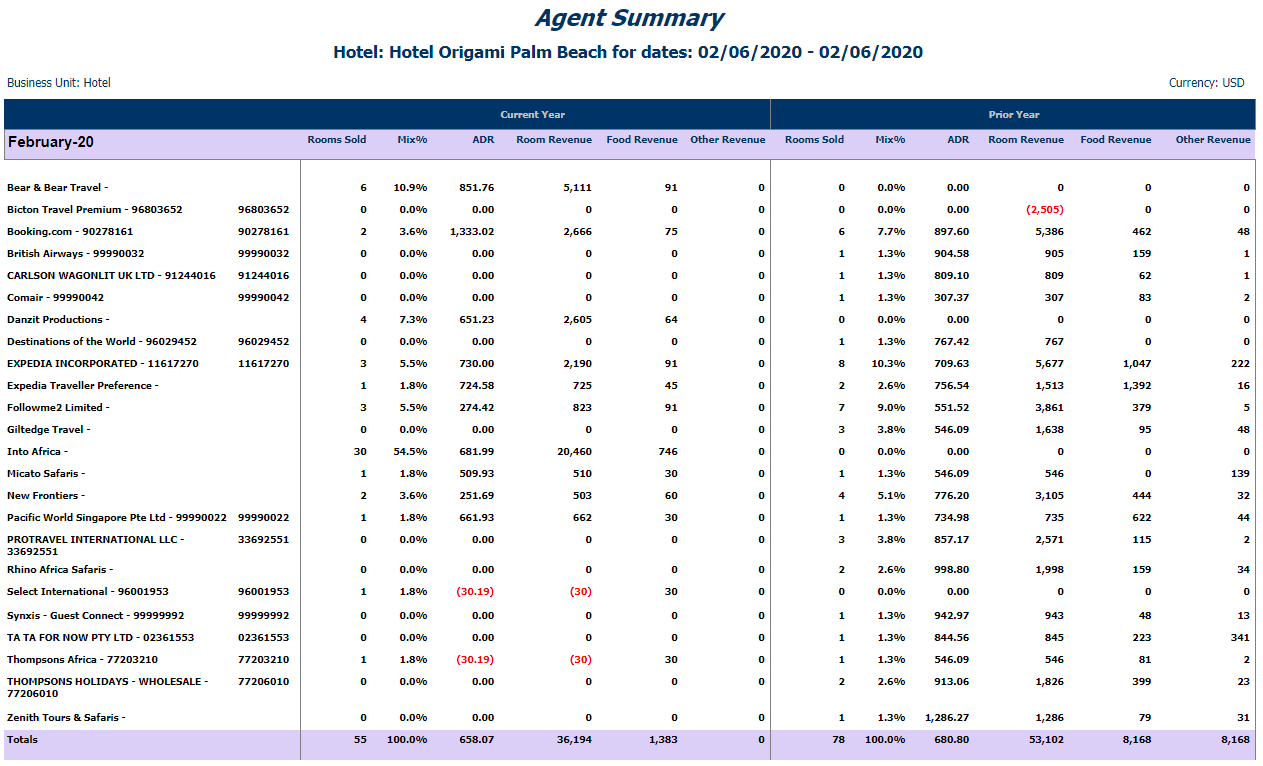1263x766 pixels.
Task: Select Followme2 prior room revenue '3,861'
Action: [x=1049, y=408]
